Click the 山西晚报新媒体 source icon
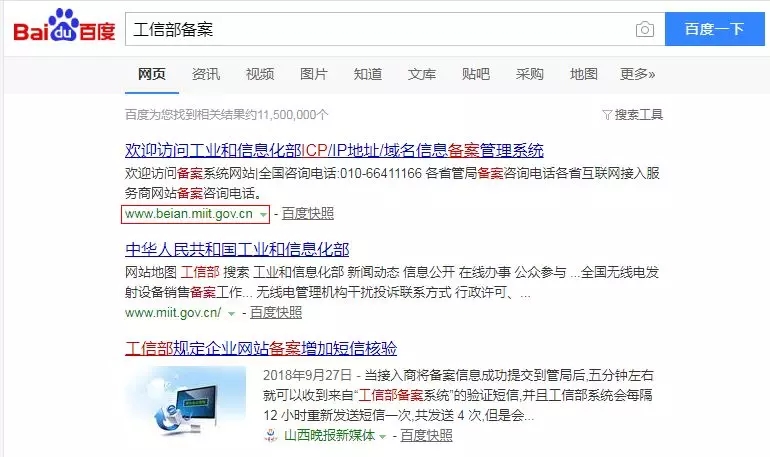Screen dimensions: 770x457 (x=271, y=435)
